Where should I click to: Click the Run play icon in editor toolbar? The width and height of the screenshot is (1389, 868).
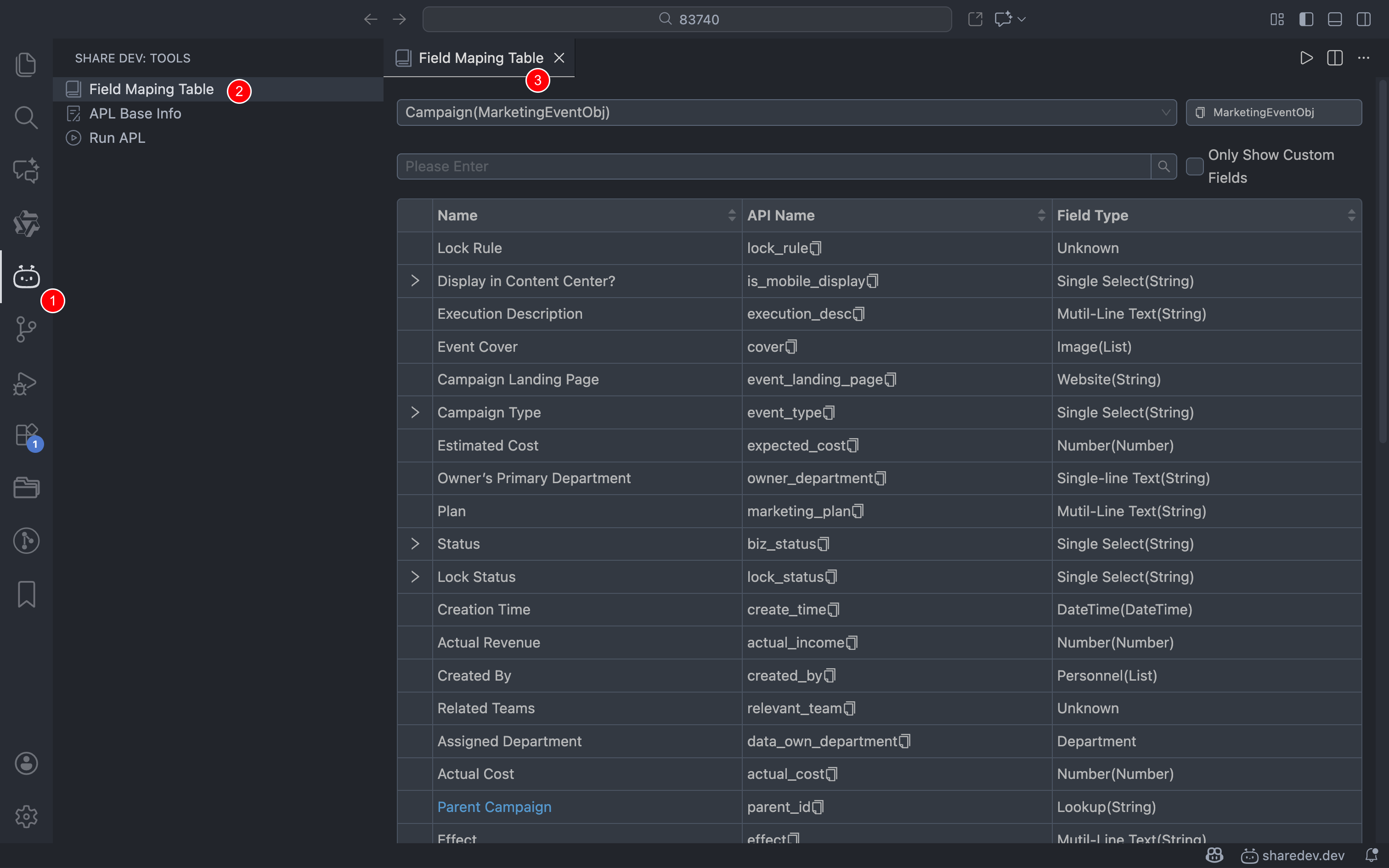click(x=1306, y=58)
